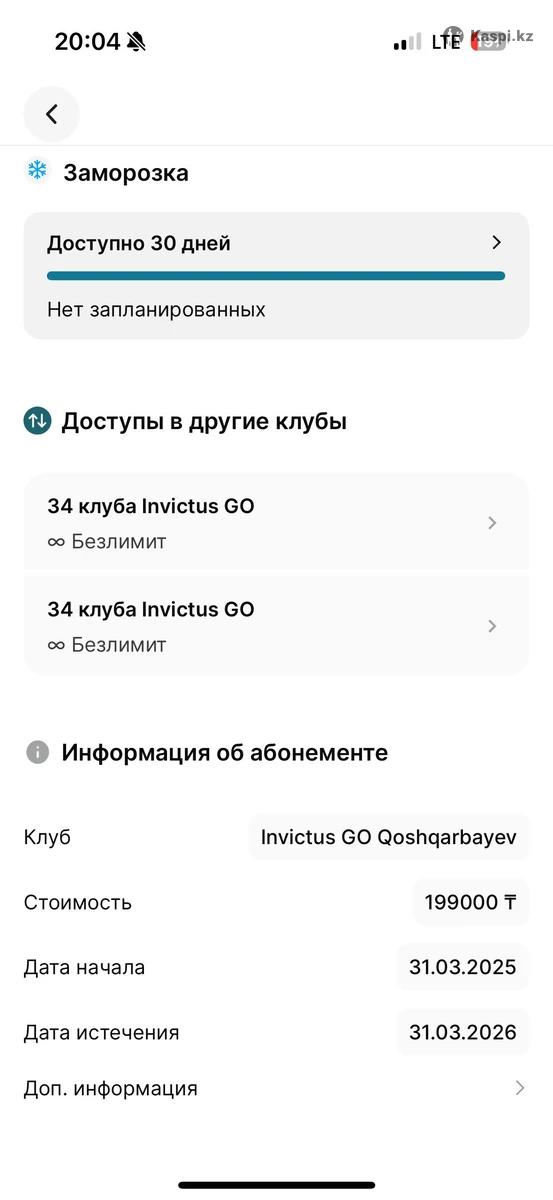Tap the Нет запланированных text
The image size is (553, 1200).
coord(156,310)
